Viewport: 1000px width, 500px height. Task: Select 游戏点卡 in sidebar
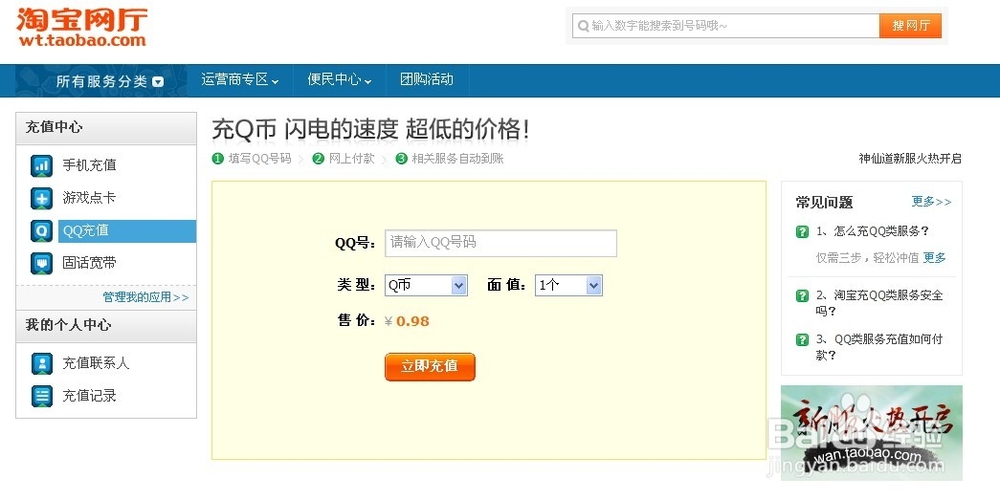pyautogui.click(x=89, y=198)
